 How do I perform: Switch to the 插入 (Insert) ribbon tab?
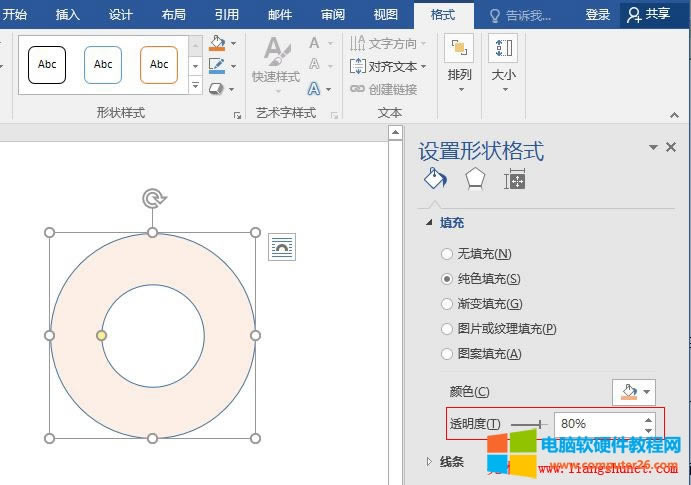coord(68,14)
